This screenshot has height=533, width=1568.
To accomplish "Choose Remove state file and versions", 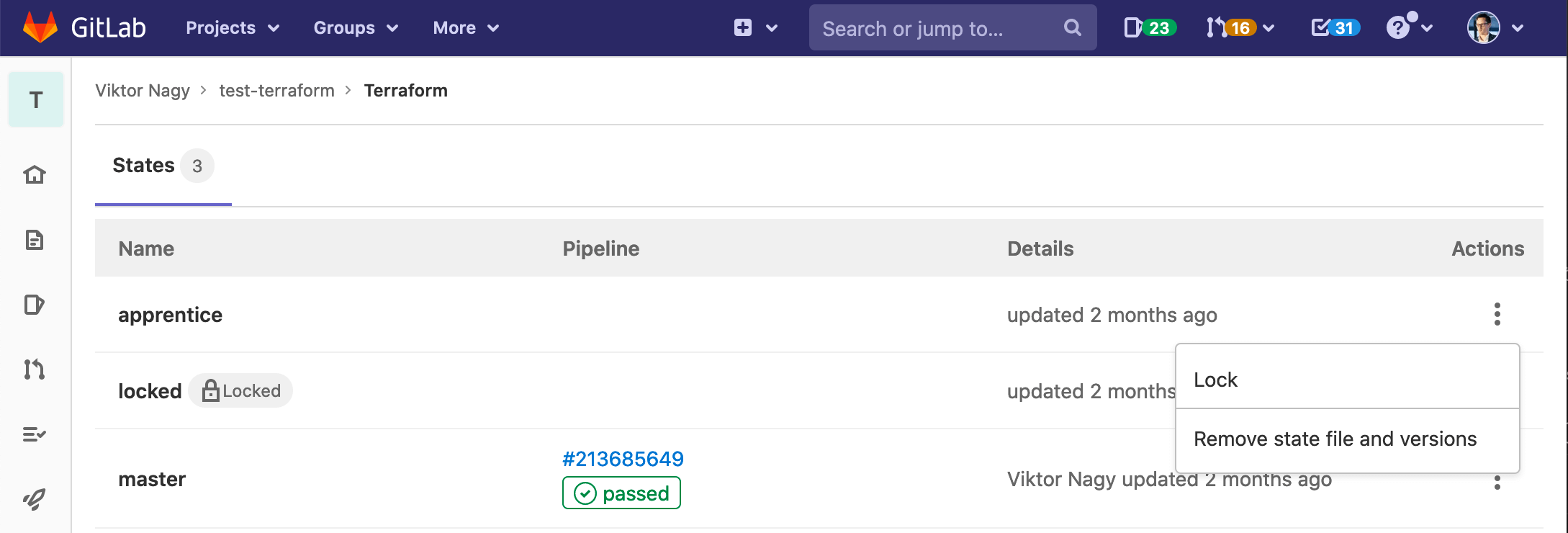I will click(x=1335, y=439).
